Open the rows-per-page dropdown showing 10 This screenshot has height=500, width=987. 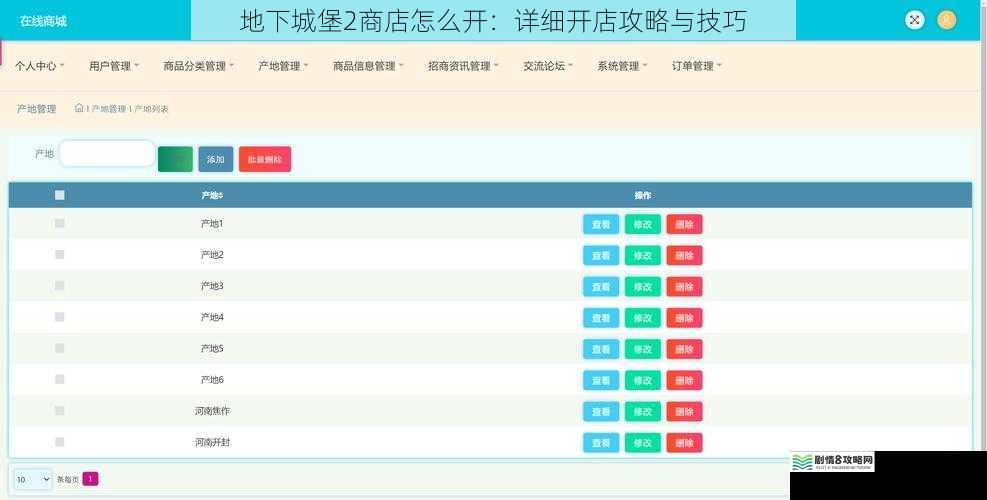(33, 479)
